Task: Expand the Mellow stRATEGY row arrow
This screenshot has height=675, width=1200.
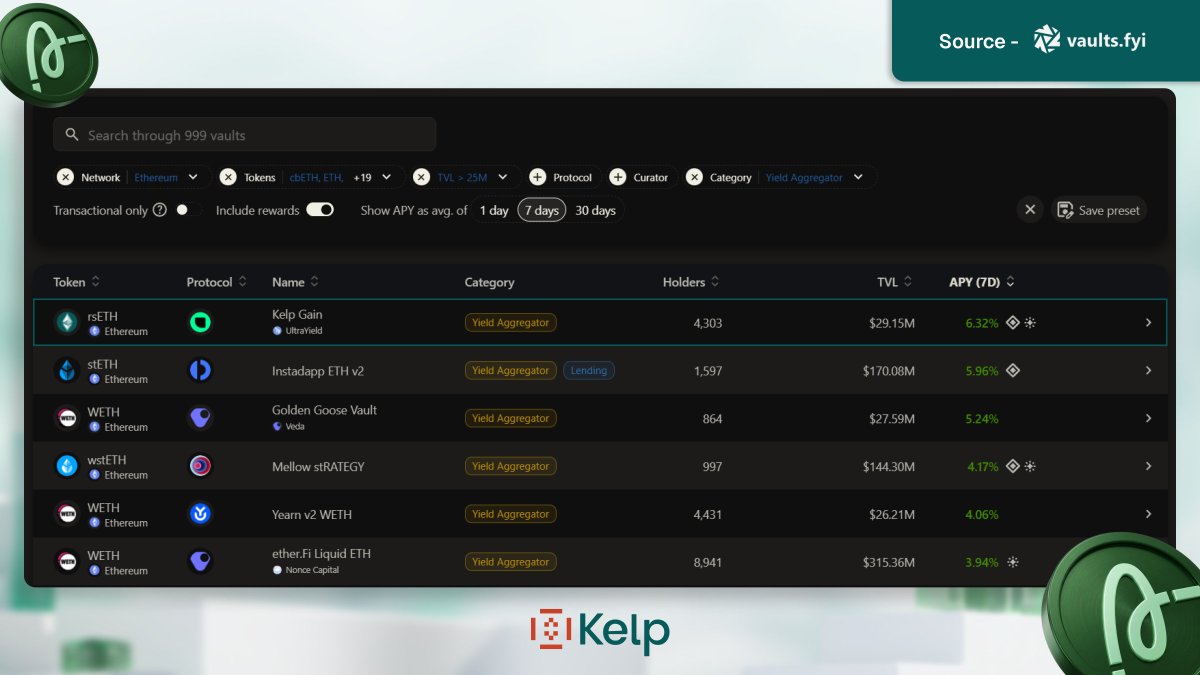Action: [x=1148, y=466]
